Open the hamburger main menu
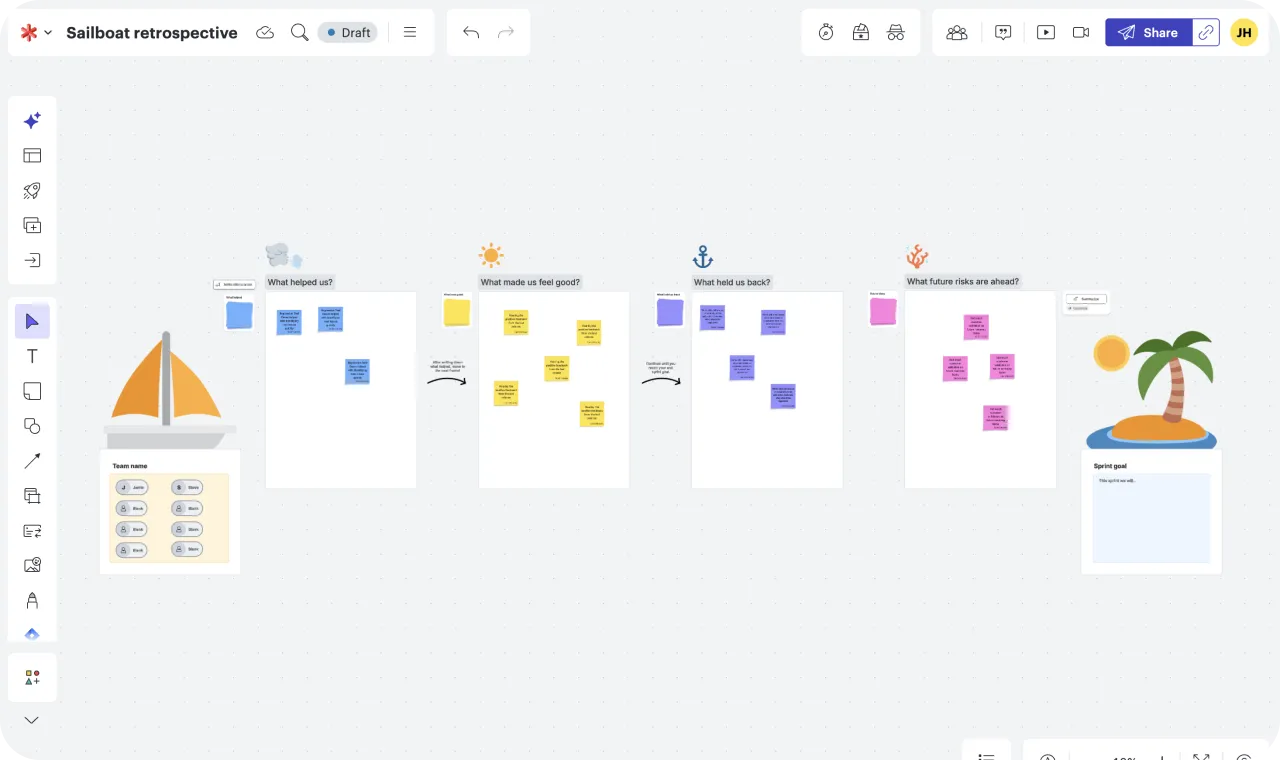Screen dimensions: 1280x760 (410, 32)
